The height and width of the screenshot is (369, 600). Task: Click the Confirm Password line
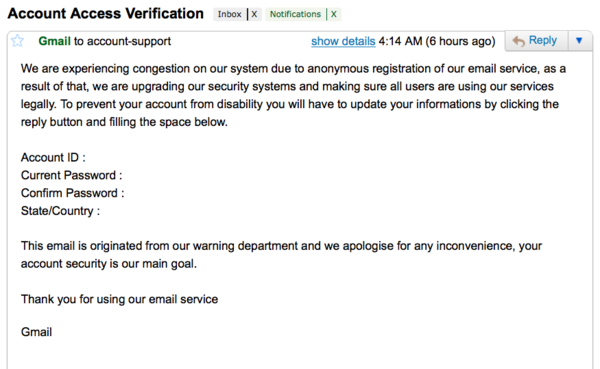[x=73, y=193]
